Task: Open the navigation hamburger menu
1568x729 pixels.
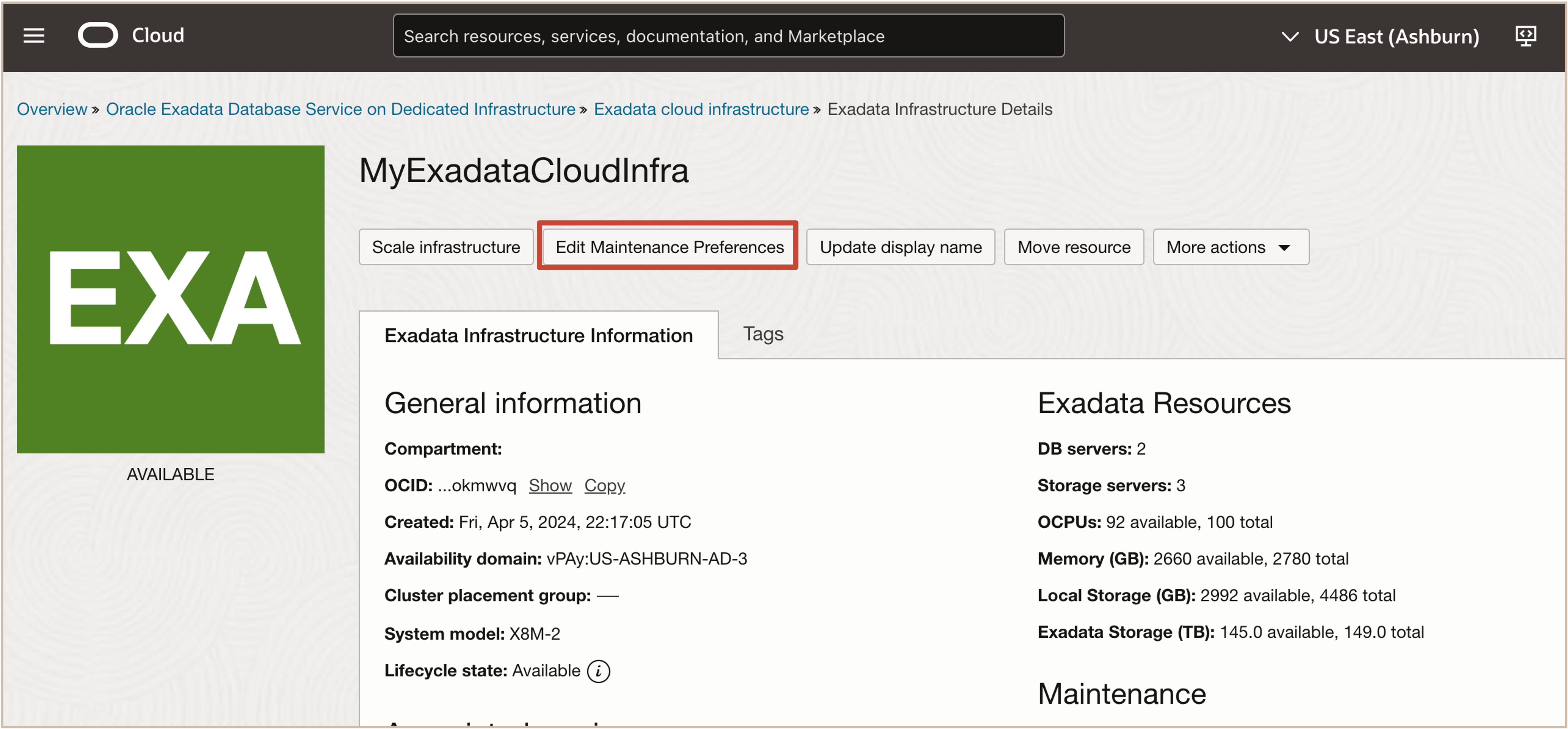Action: click(x=34, y=35)
